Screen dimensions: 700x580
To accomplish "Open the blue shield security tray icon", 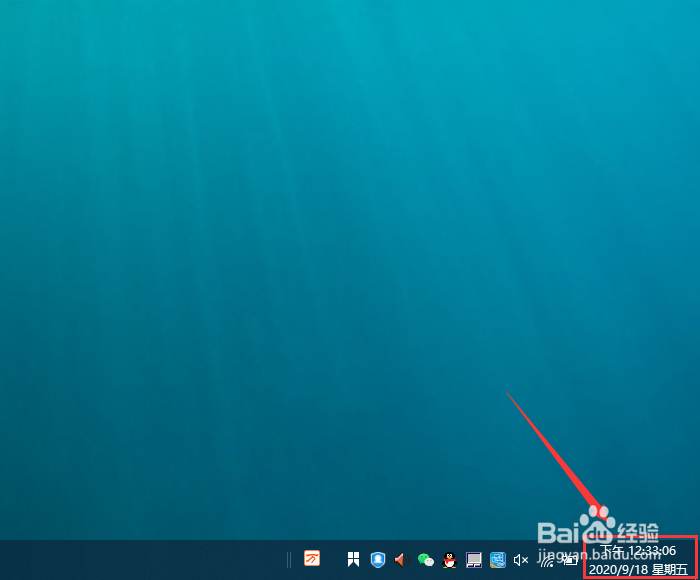I will [378, 559].
